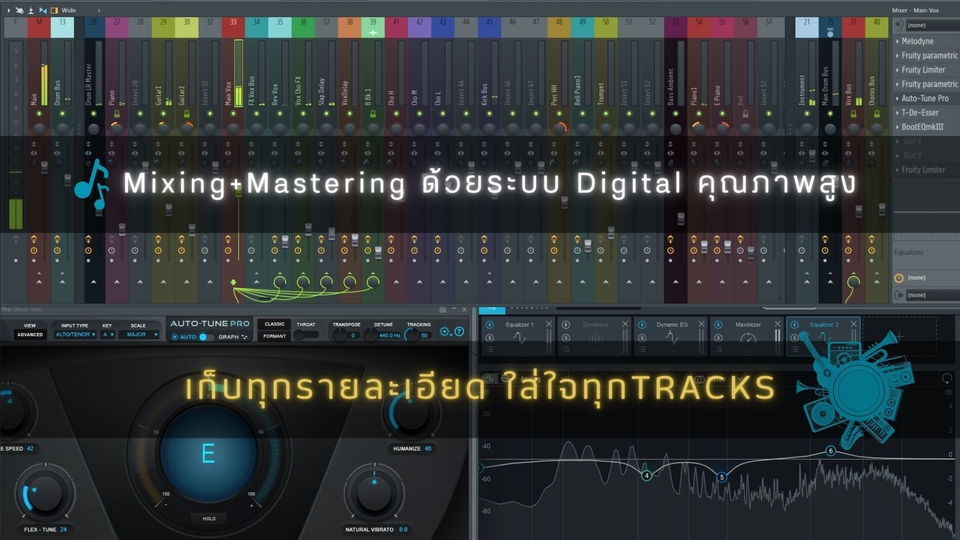Open Auto-Tune Pro settings gear
The image size is (960, 540).
tap(444, 332)
